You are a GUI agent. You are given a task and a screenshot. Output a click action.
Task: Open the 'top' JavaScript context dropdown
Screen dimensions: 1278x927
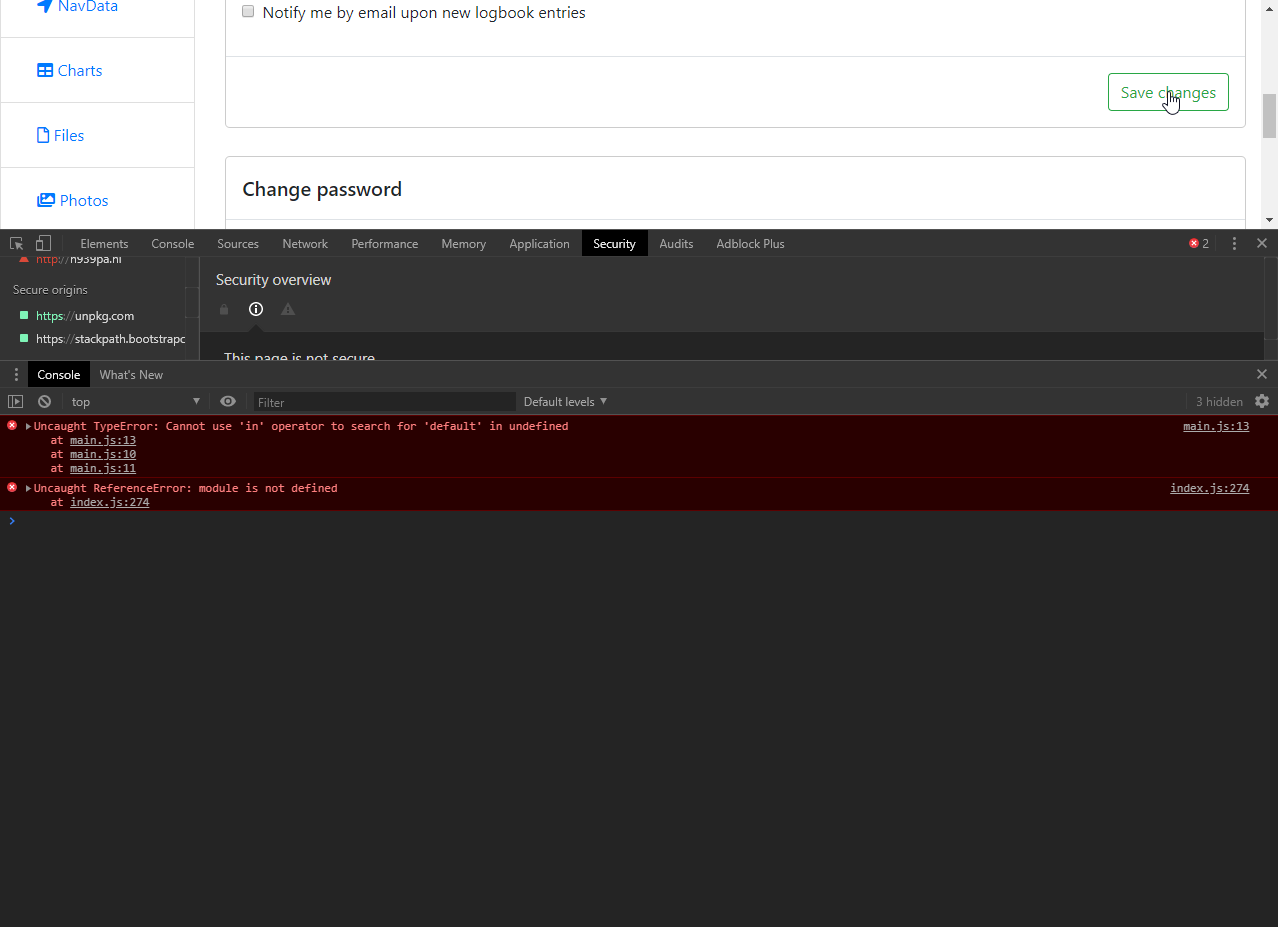[135, 401]
